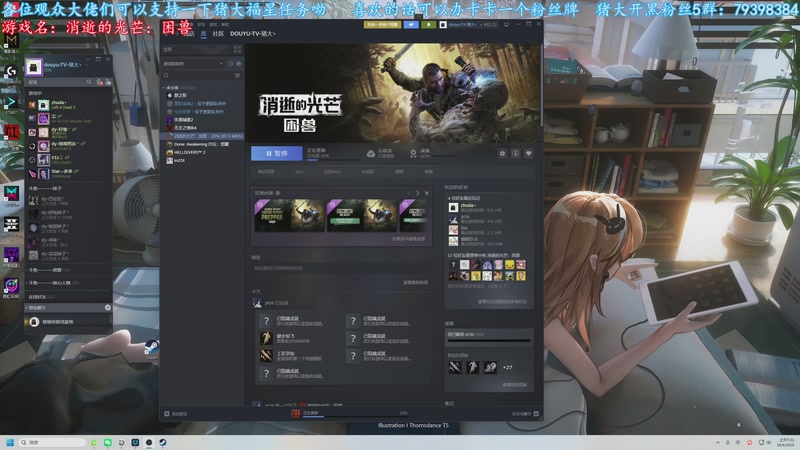Close the 可用内容 panel

tap(427, 193)
